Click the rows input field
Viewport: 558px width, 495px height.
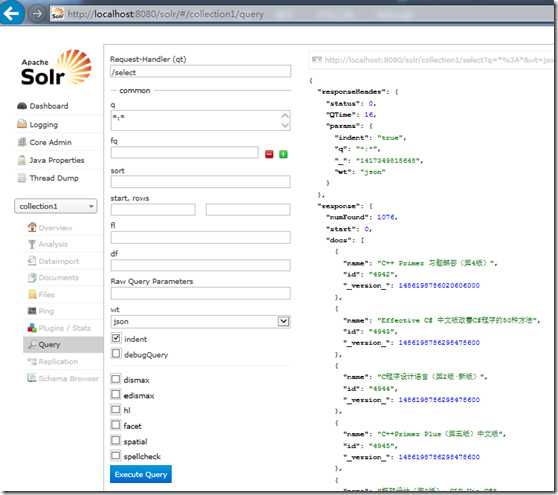(x=248, y=210)
